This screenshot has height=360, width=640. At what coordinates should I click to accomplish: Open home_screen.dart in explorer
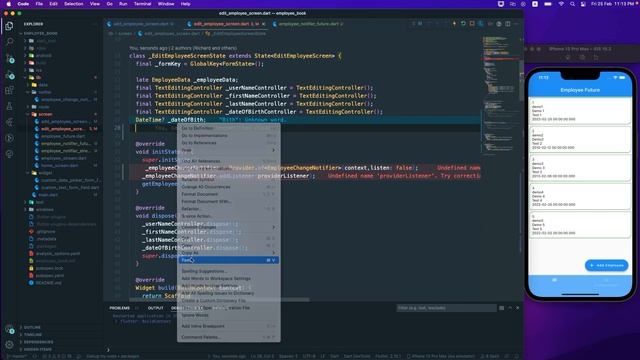pyautogui.click(x=60, y=166)
